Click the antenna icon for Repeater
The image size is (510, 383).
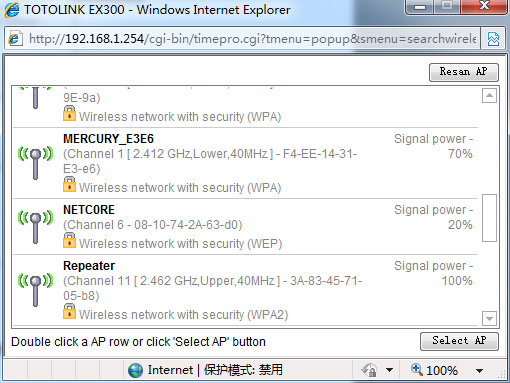(35, 290)
